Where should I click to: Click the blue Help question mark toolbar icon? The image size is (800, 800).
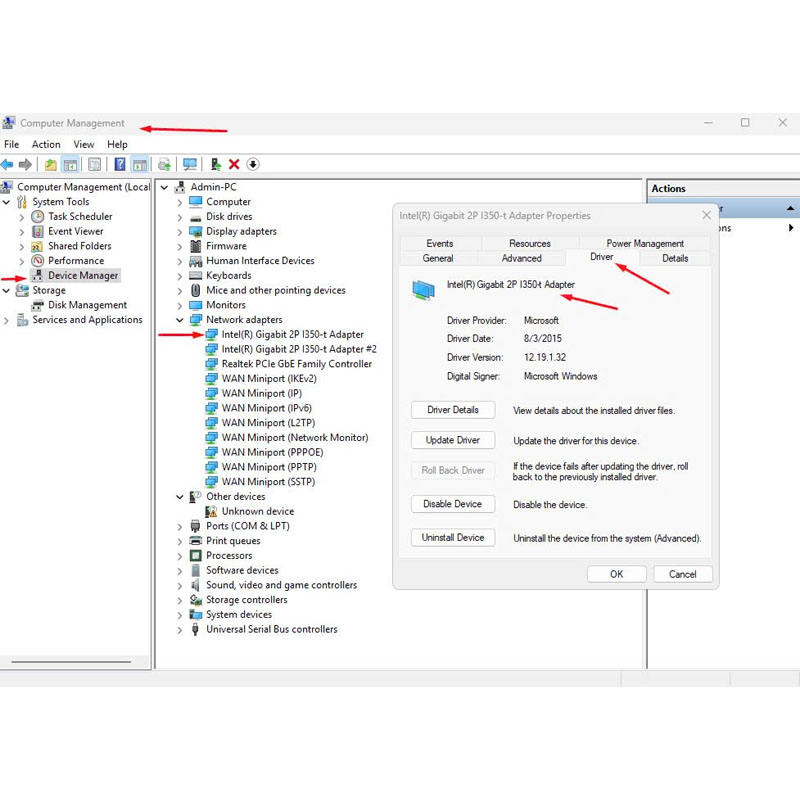[x=120, y=164]
